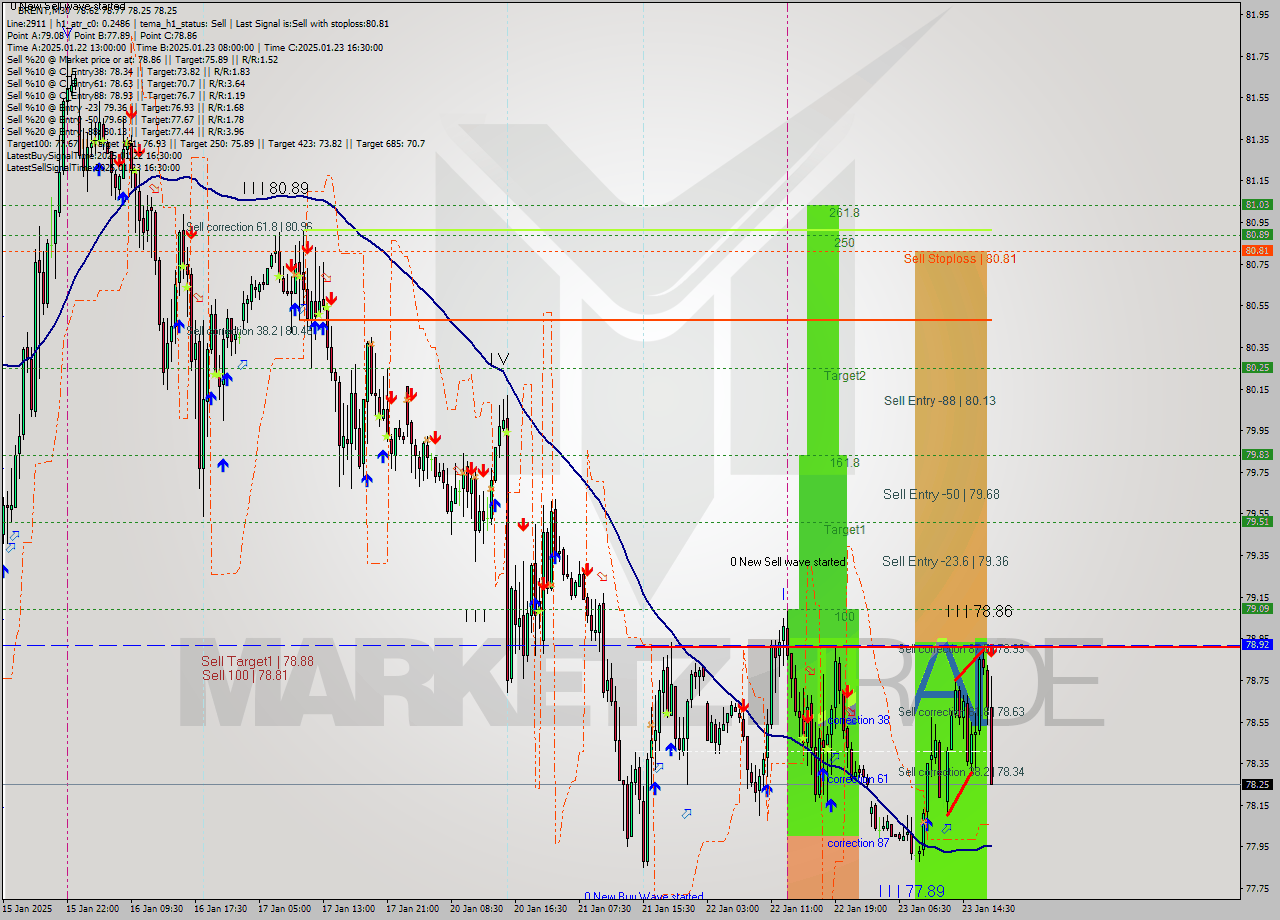Click the 'Sell %10 @ C_Entry61: 78.63' line
The image size is (1280, 920).
[128, 84]
